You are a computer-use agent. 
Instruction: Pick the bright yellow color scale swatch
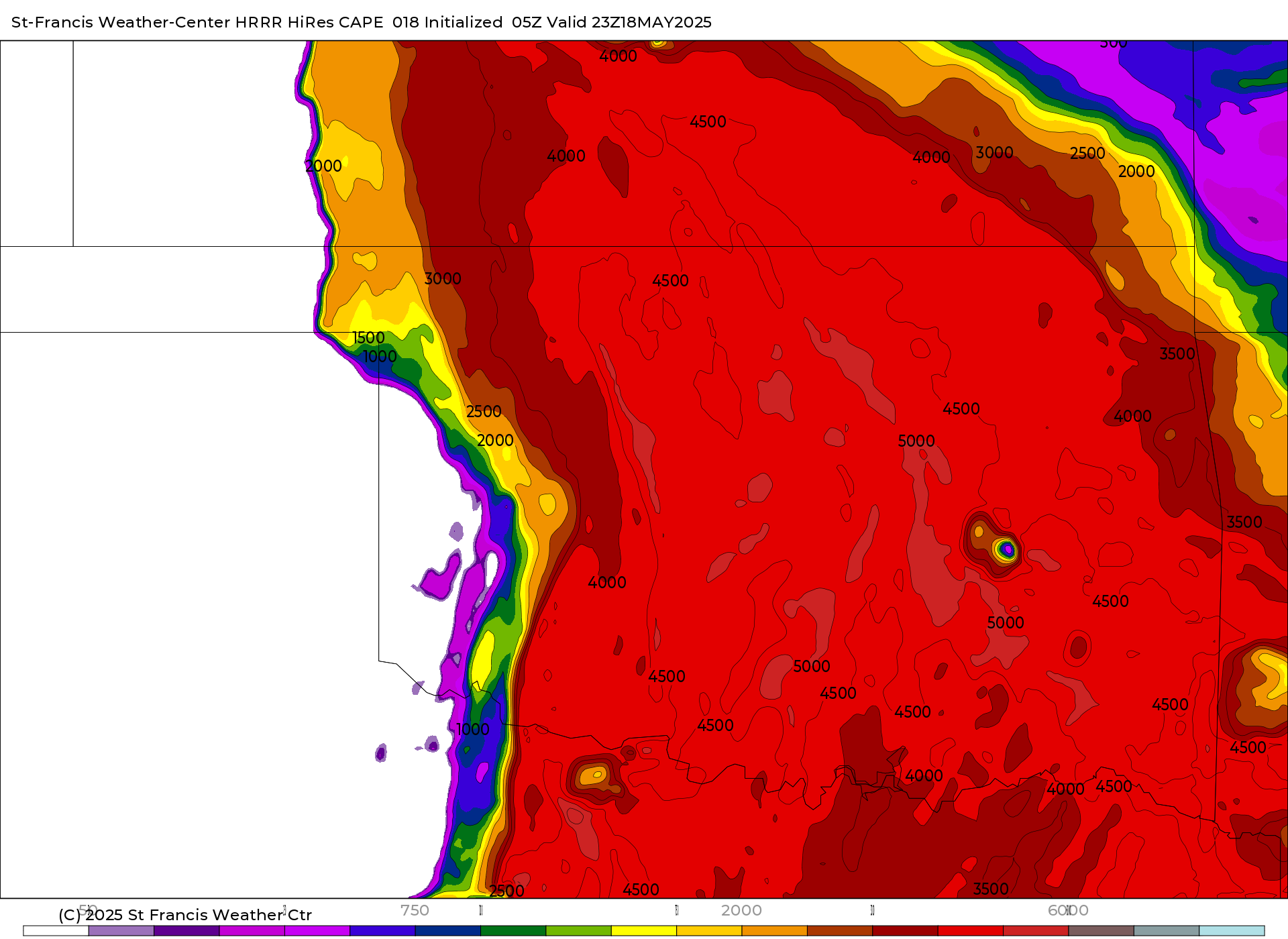point(644,930)
